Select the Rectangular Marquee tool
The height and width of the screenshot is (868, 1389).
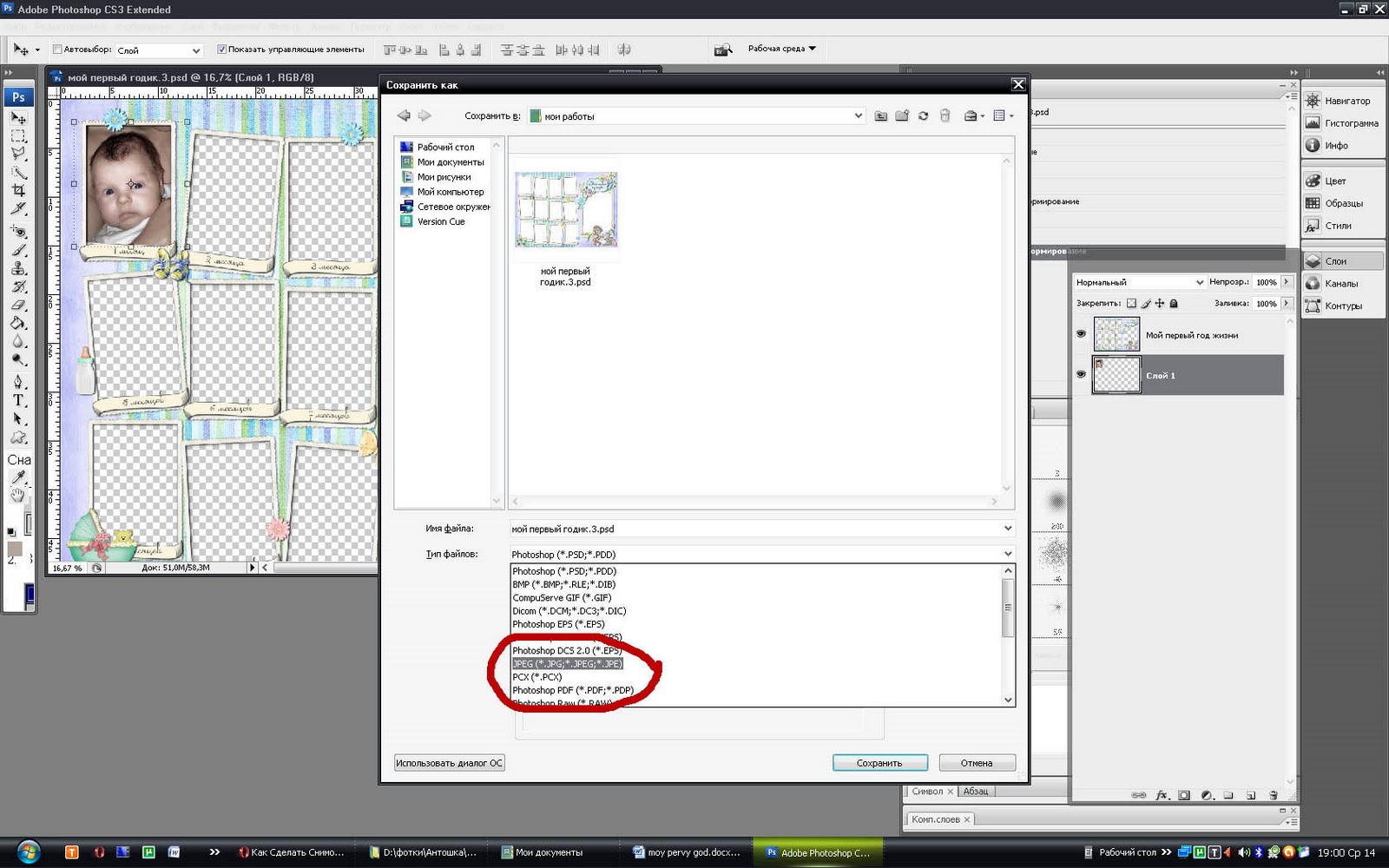click(x=18, y=136)
